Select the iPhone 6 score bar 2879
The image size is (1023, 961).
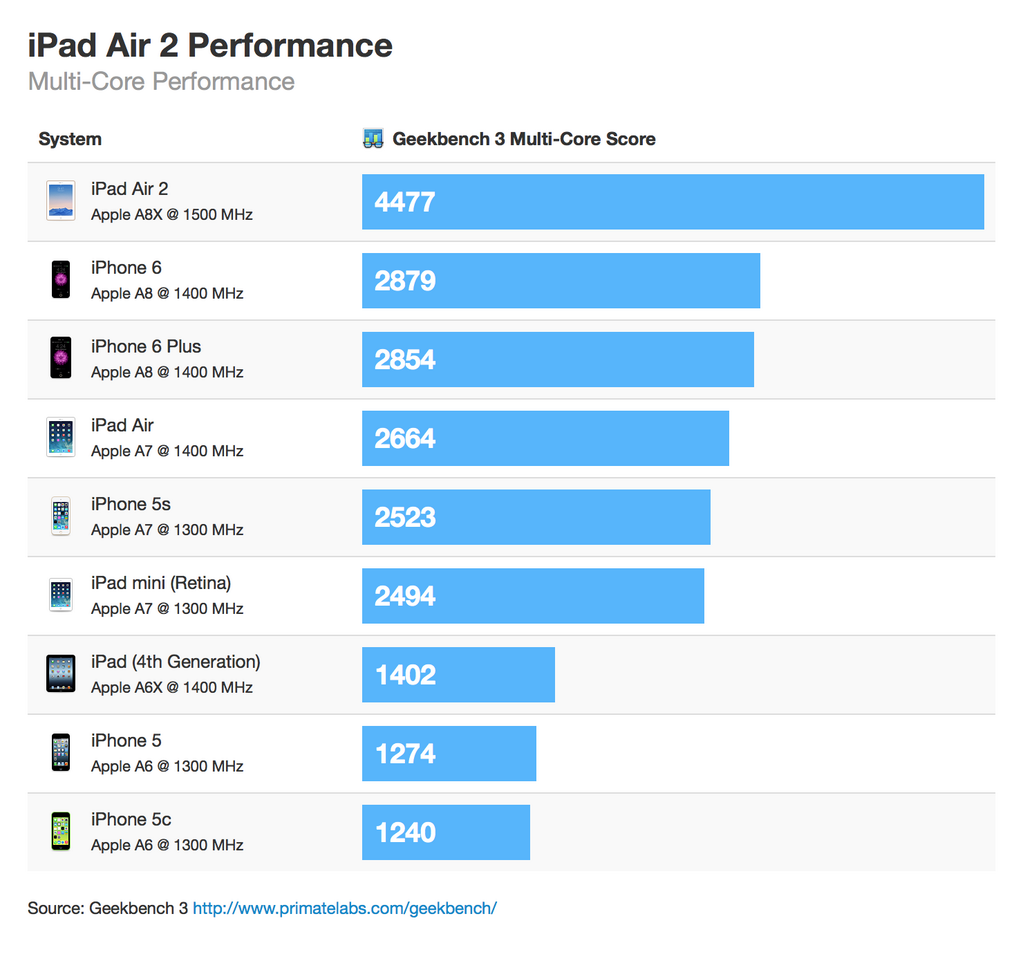click(x=560, y=281)
